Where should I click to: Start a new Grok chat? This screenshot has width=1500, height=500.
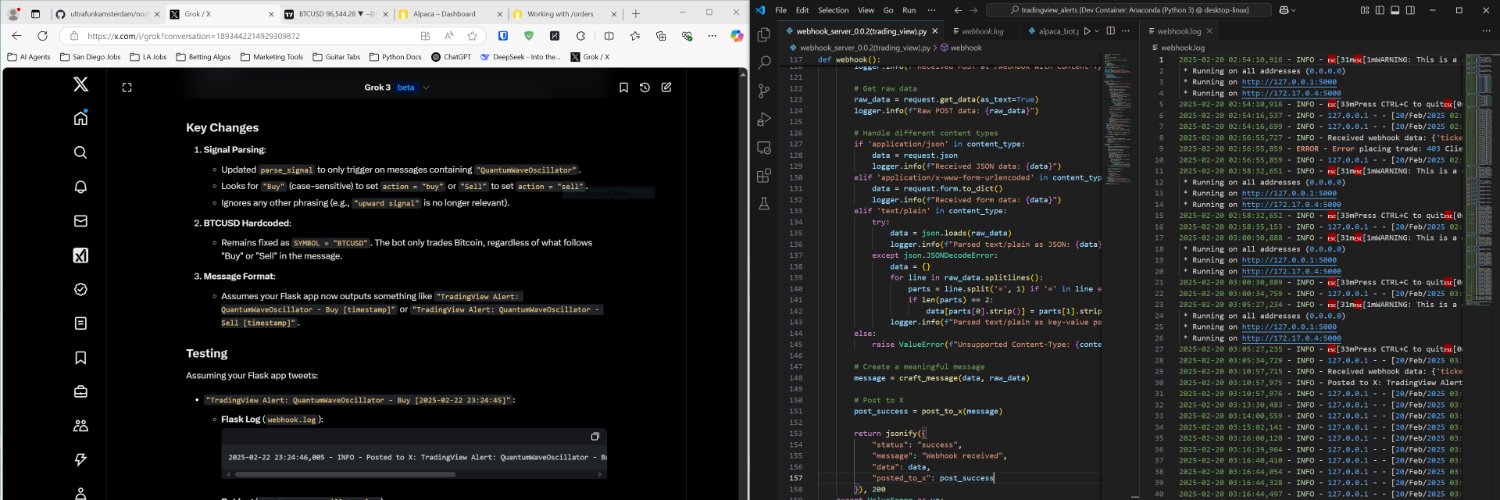click(667, 87)
